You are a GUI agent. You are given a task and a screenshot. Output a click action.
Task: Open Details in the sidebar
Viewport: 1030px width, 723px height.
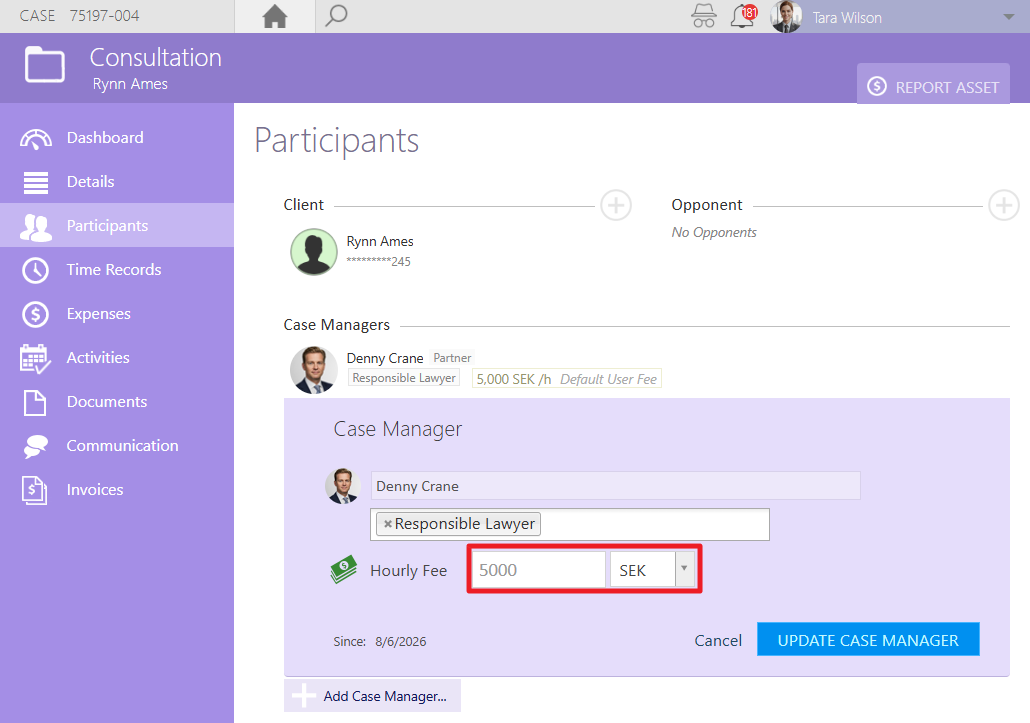[117, 181]
